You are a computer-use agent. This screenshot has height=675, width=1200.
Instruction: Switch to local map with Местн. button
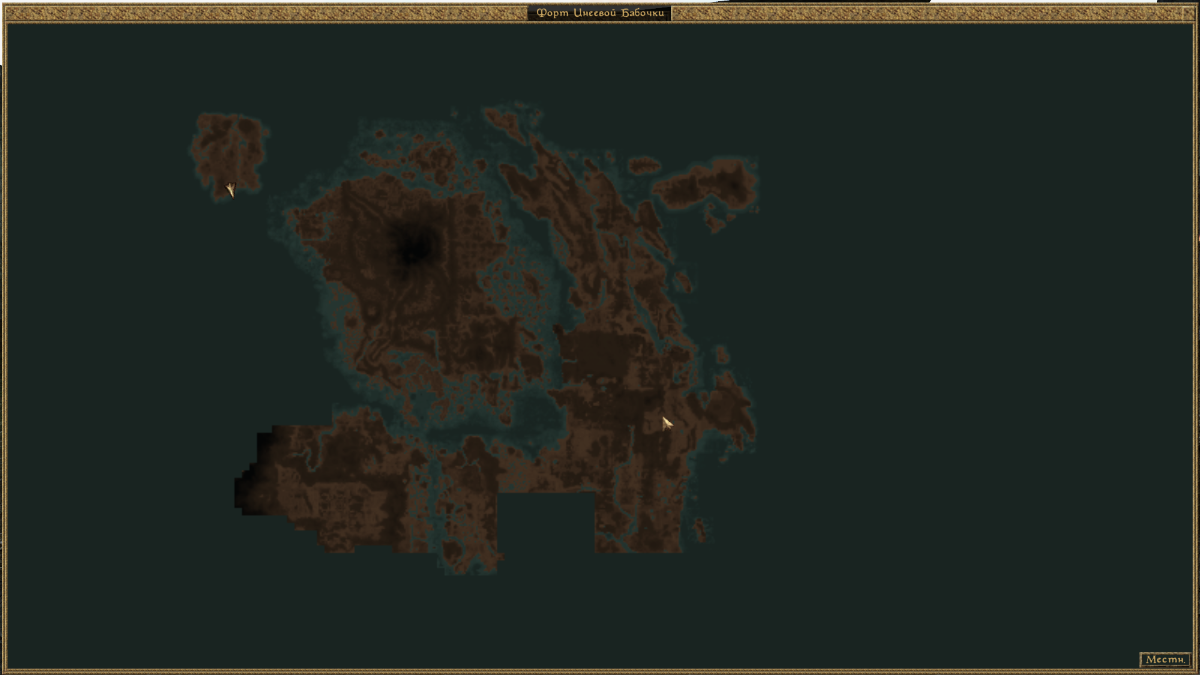[1165, 659]
